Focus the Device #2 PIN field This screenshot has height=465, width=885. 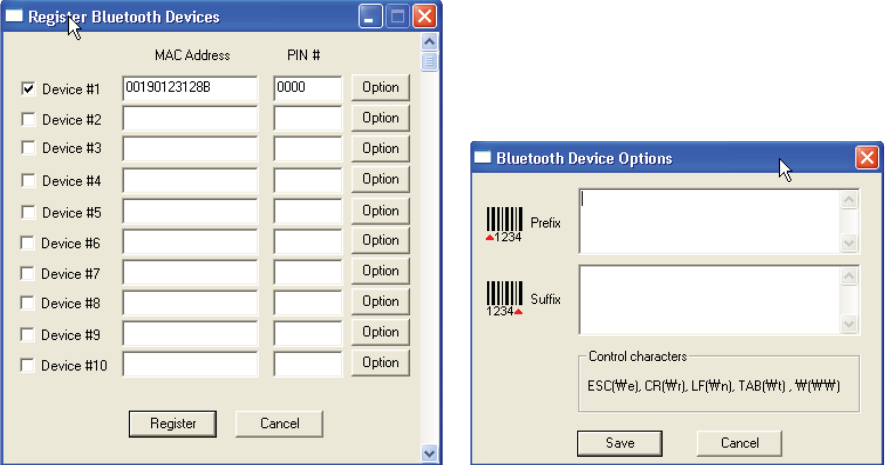pos(308,119)
